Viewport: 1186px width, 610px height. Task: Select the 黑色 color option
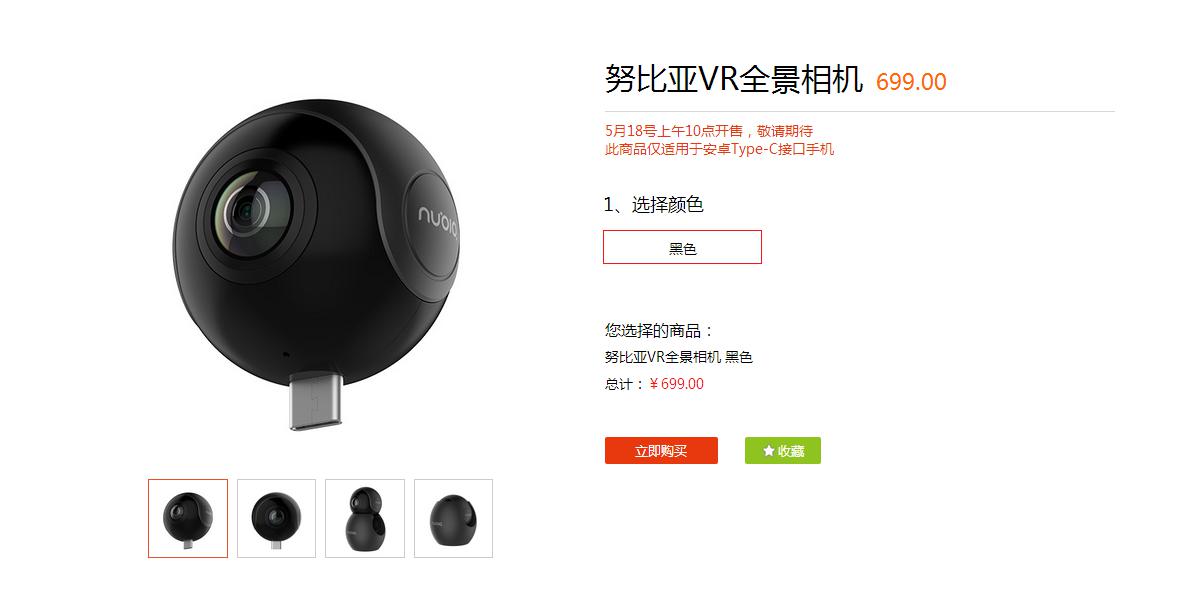[x=682, y=247]
